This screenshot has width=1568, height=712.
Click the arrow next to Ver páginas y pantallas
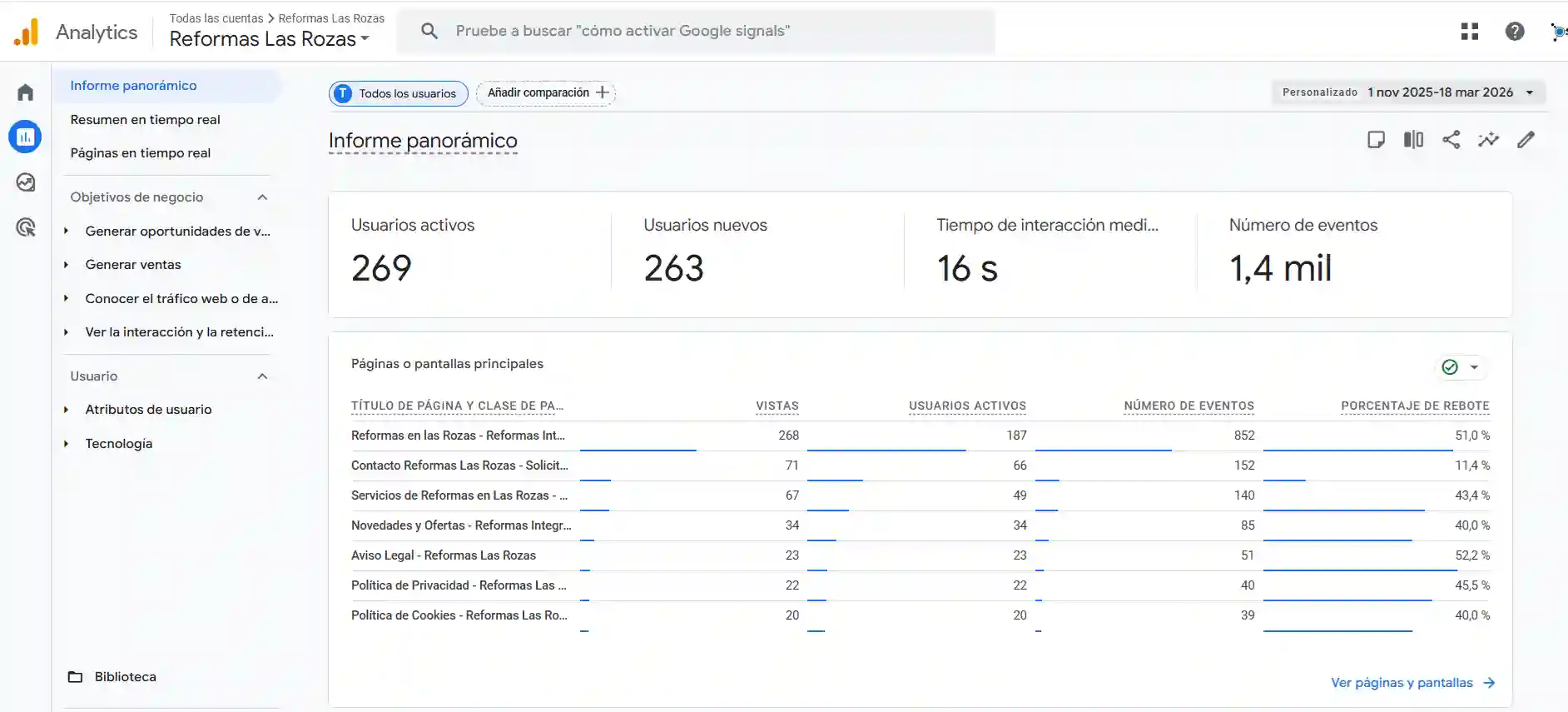point(1489,683)
